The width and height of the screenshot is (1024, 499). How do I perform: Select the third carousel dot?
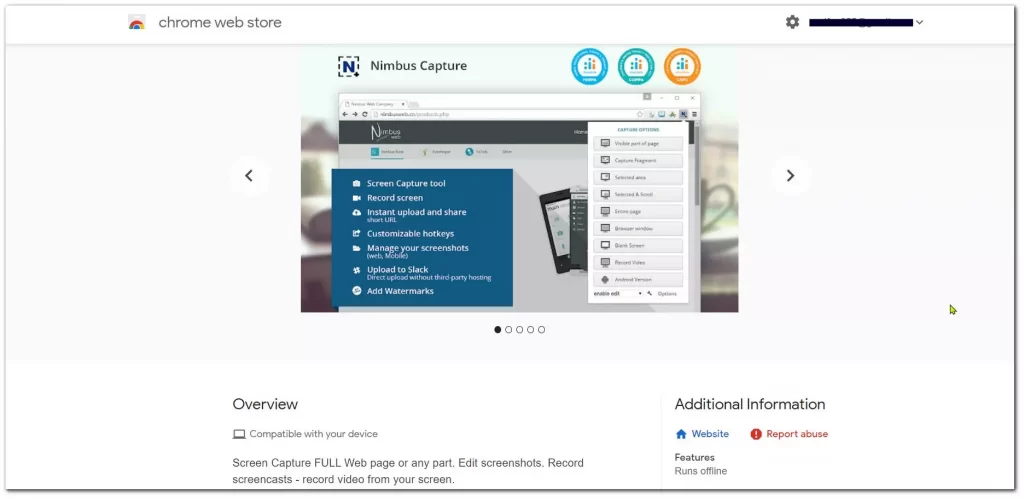pos(520,330)
